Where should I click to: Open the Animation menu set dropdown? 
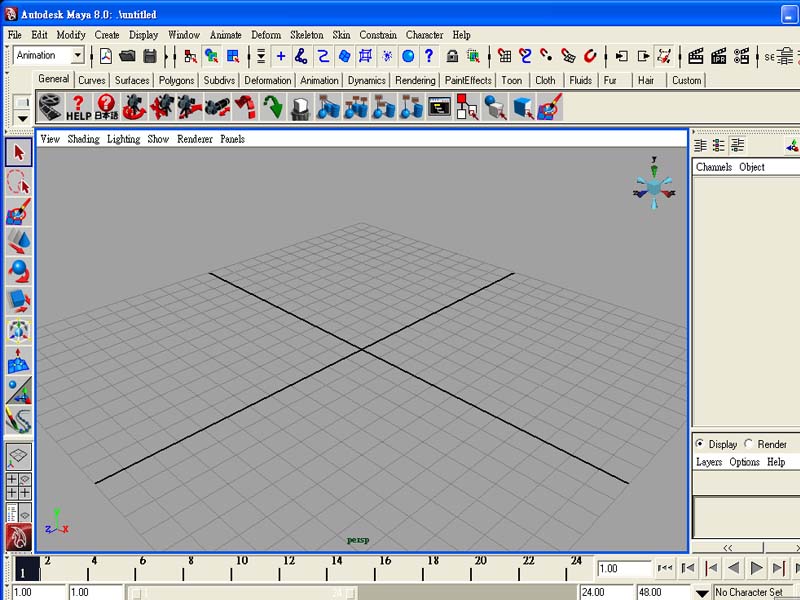pyautogui.click(x=78, y=55)
